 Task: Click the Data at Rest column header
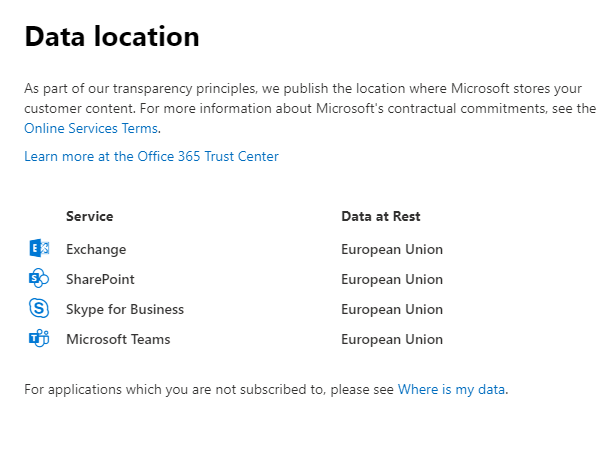[381, 216]
